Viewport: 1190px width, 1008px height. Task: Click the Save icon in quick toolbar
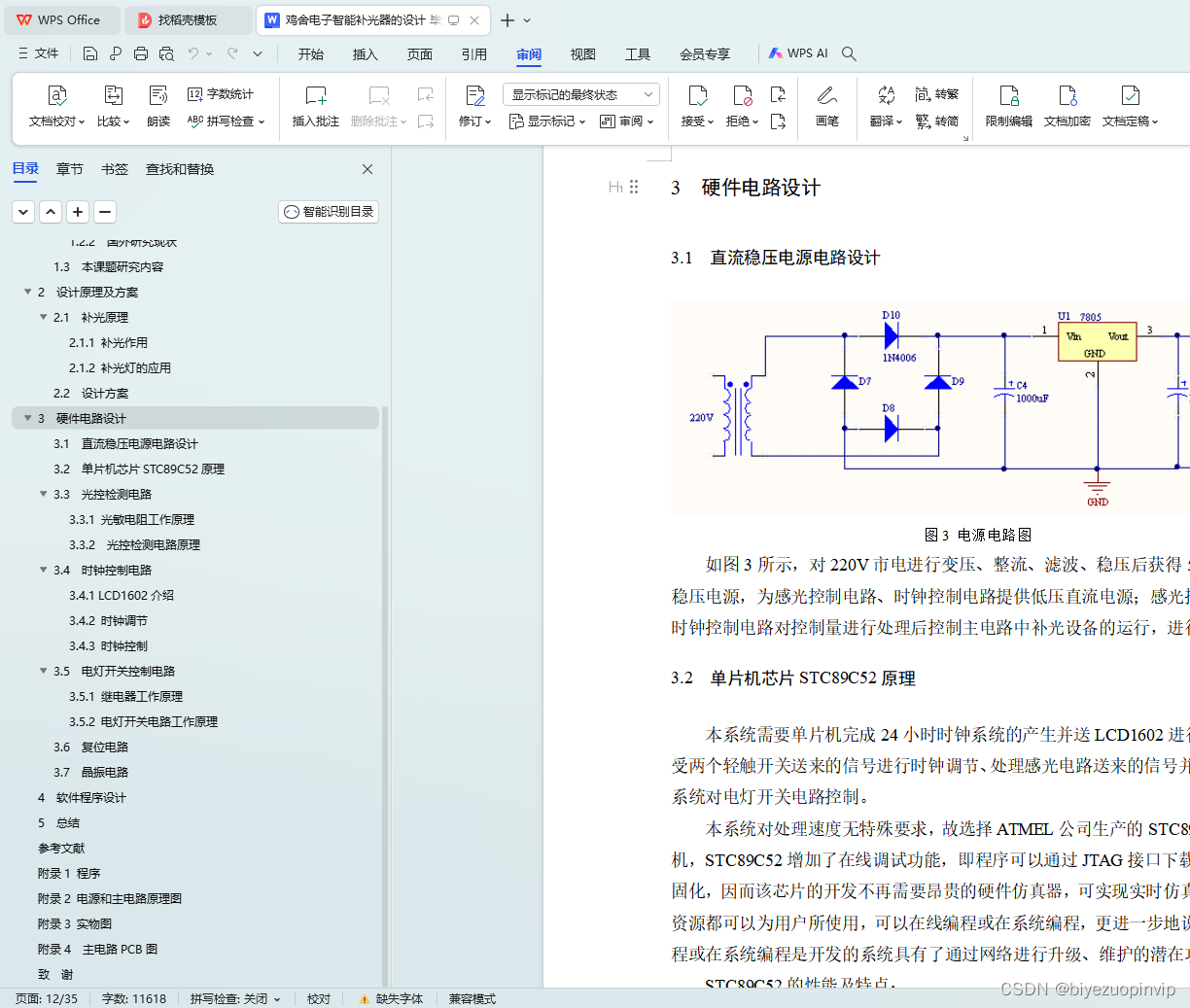pos(90,53)
